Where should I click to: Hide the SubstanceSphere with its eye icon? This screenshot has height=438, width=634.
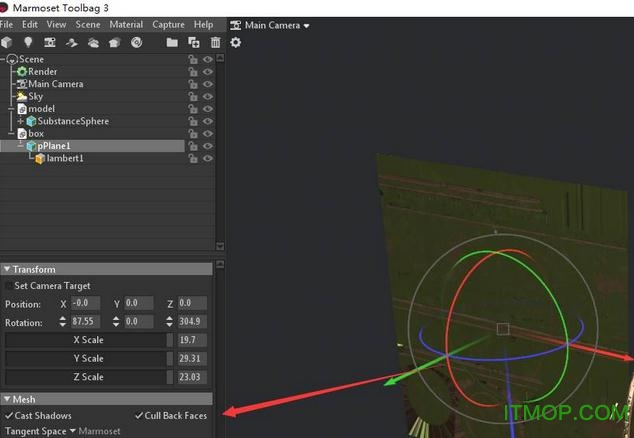[208, 121]
